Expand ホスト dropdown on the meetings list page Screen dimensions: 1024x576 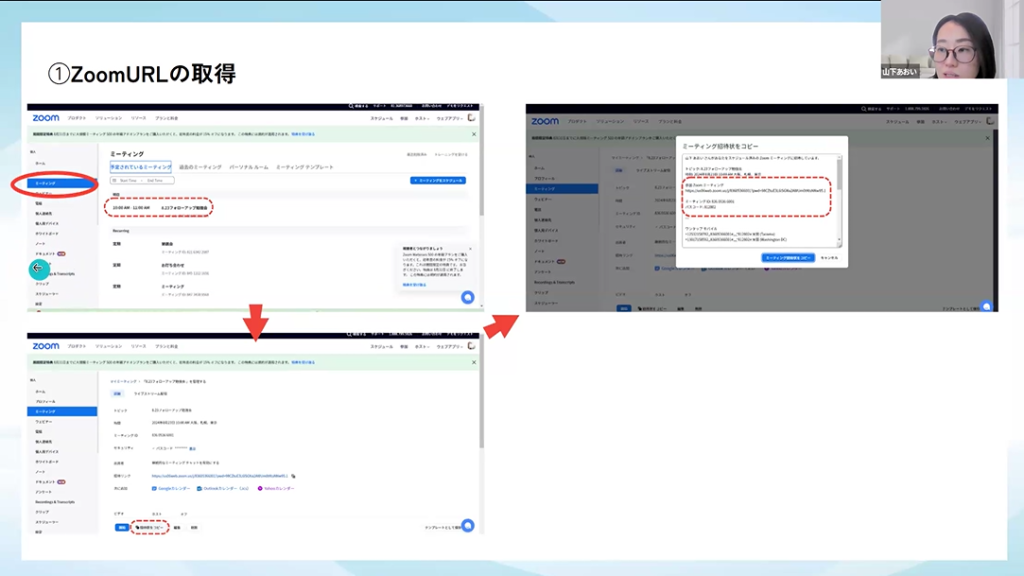(x=422, y=118)
